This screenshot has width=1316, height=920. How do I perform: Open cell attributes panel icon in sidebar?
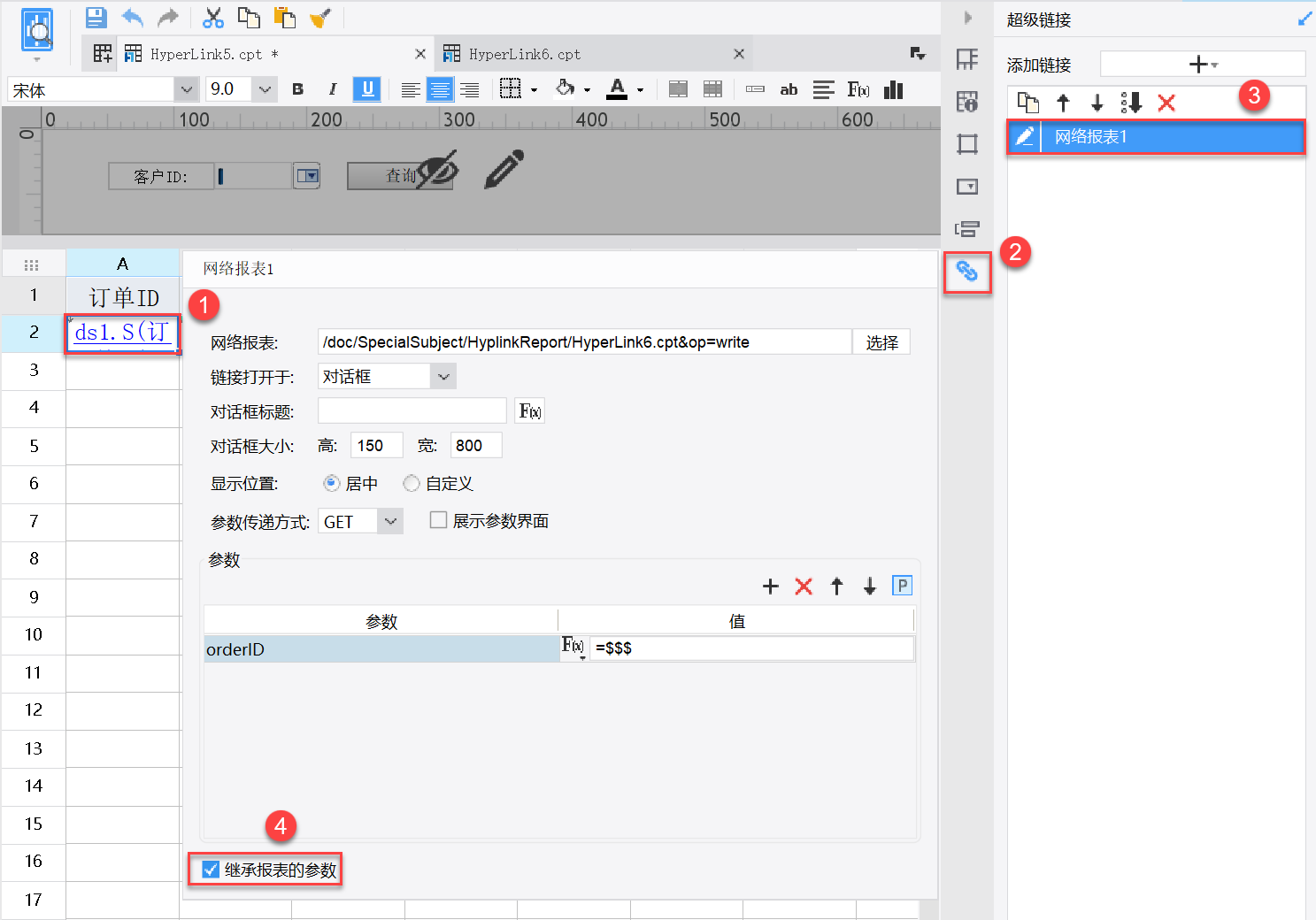pos(967,102)
